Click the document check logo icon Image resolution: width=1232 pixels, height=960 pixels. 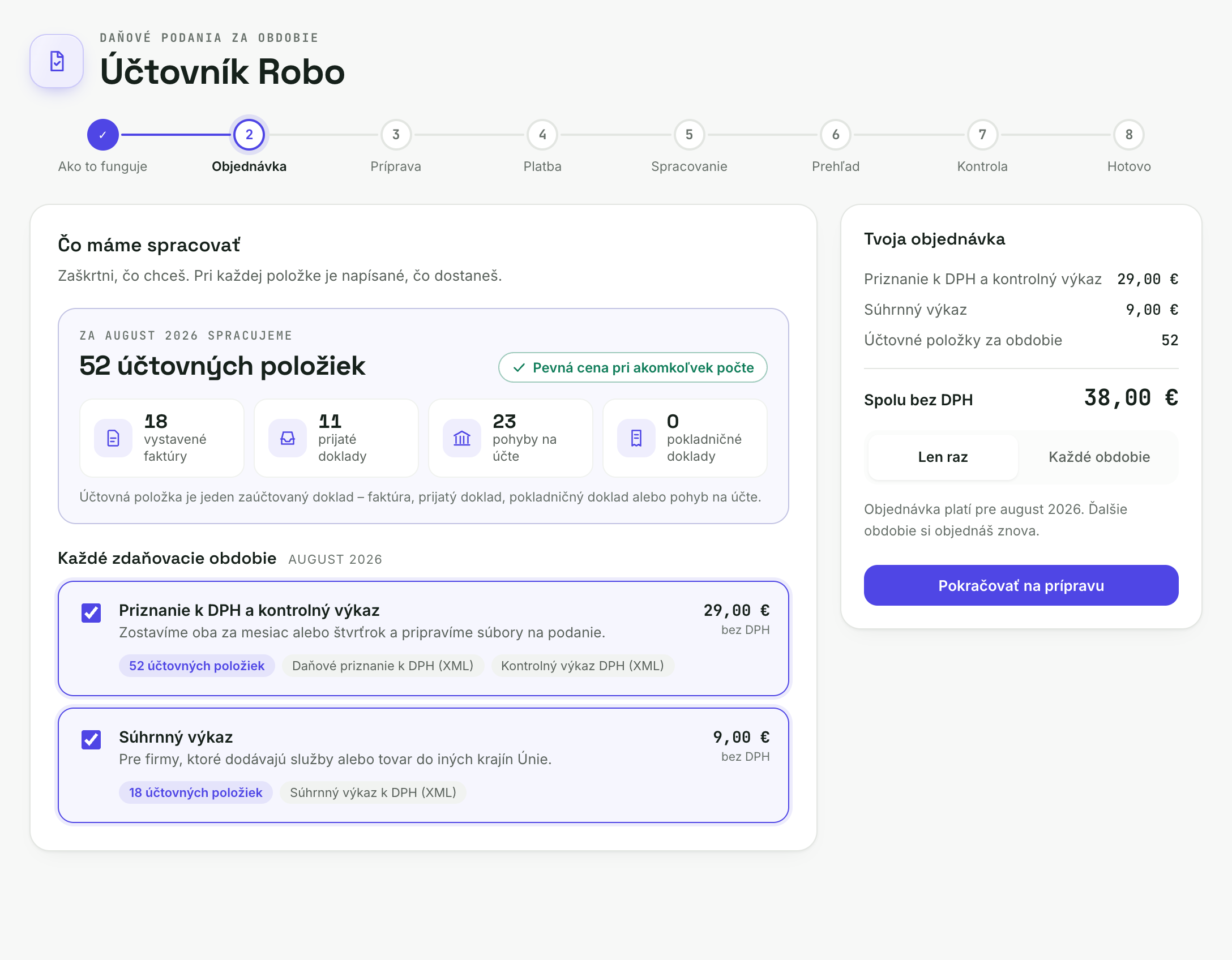[57, 61]
